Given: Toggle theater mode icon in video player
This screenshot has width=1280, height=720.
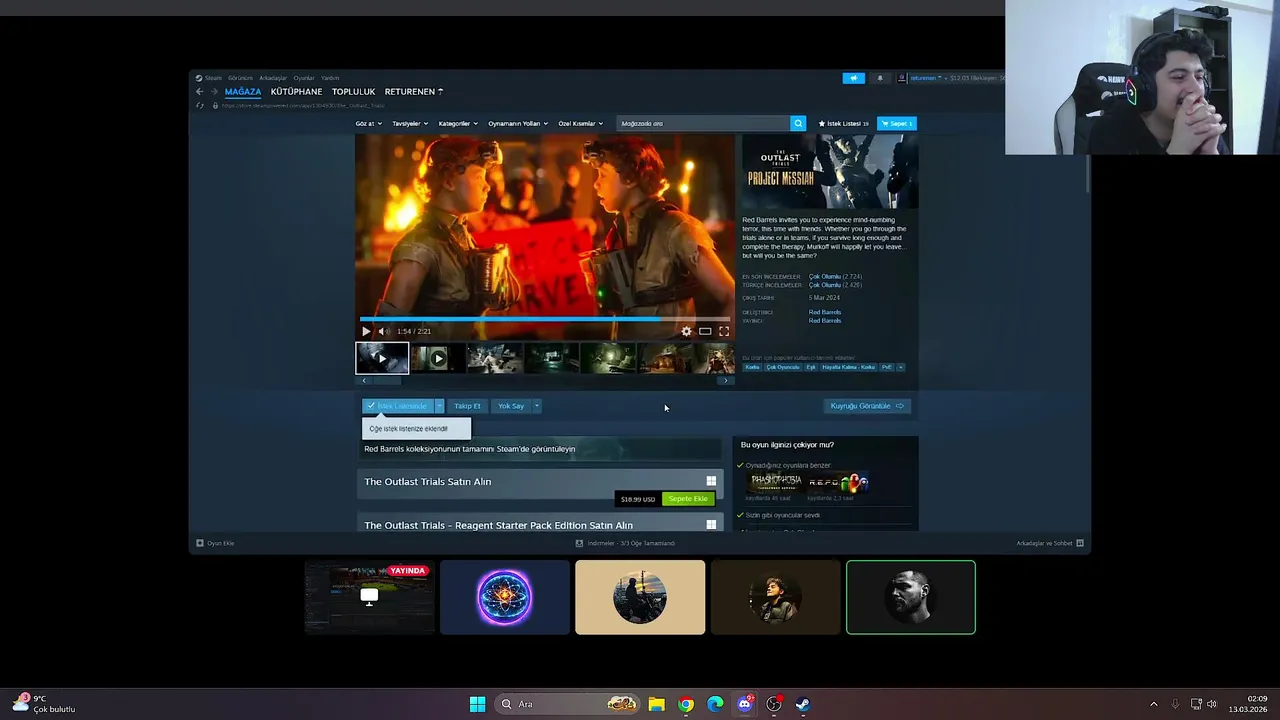Looking at the screenshot, I should tap(705, 331).
